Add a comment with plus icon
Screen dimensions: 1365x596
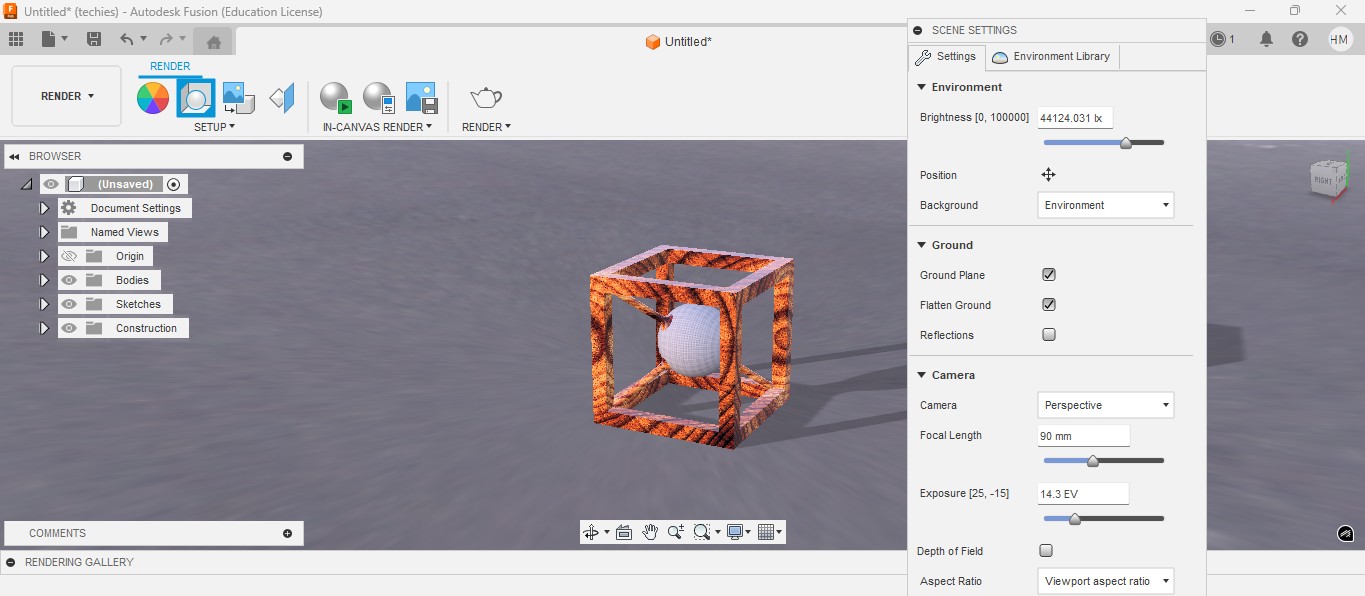point(287,533)
